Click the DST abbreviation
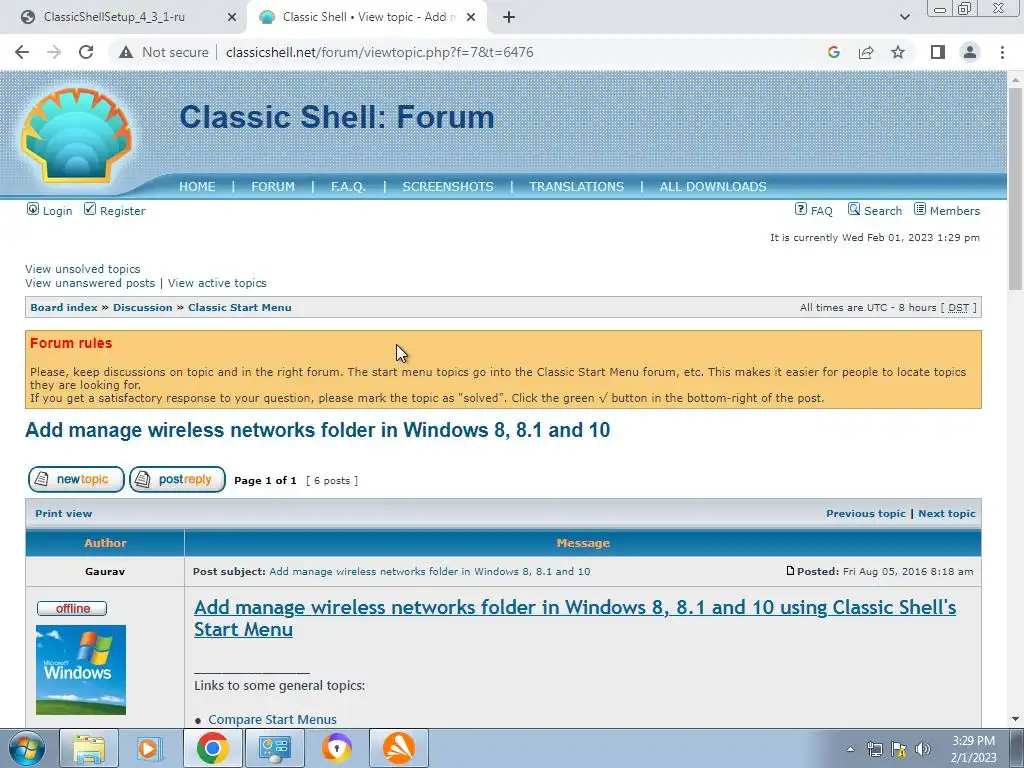 pyautogui.click(x=959, y=308)
